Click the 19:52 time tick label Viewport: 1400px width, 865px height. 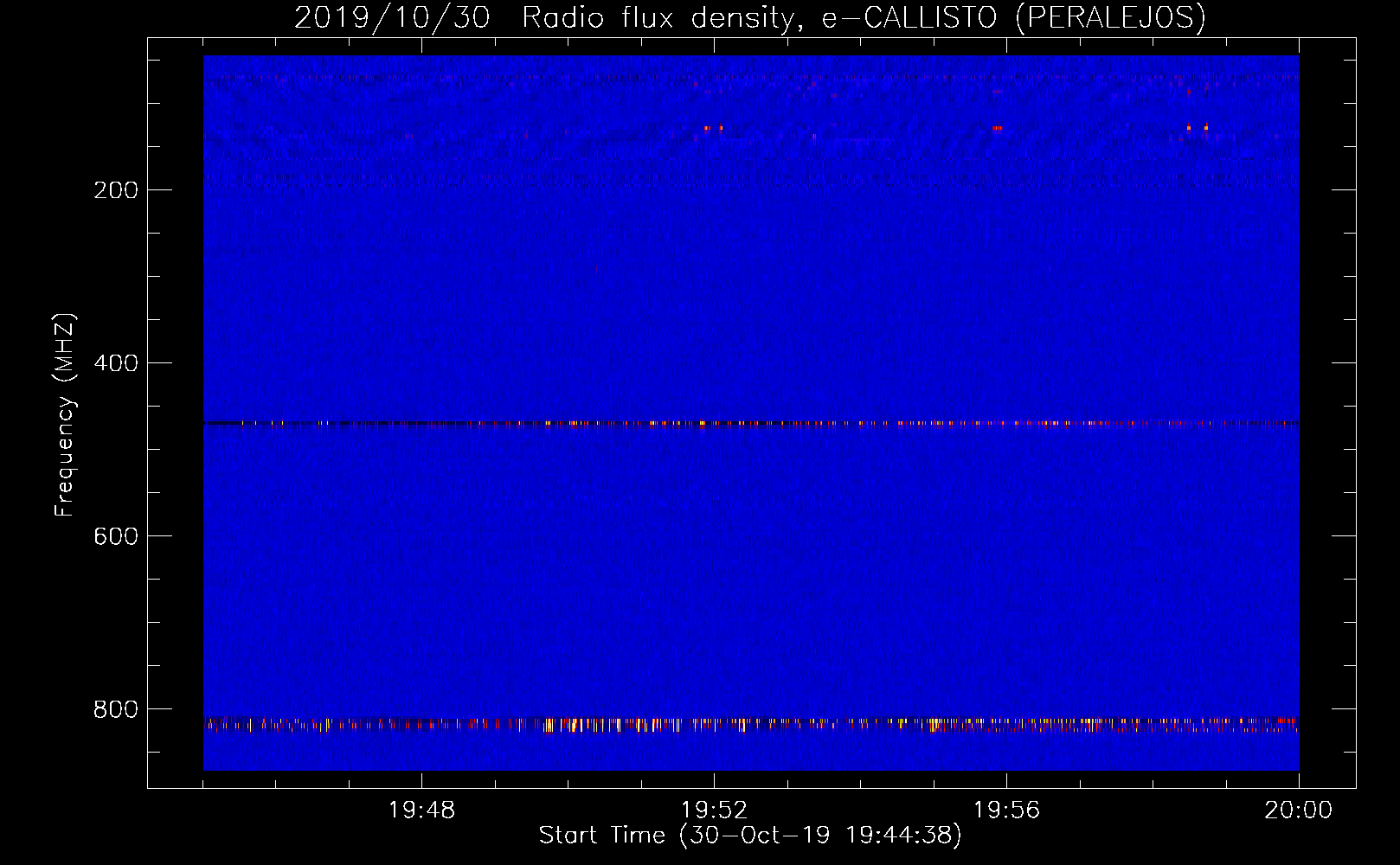pyautogui.click(x=714, y=811)
